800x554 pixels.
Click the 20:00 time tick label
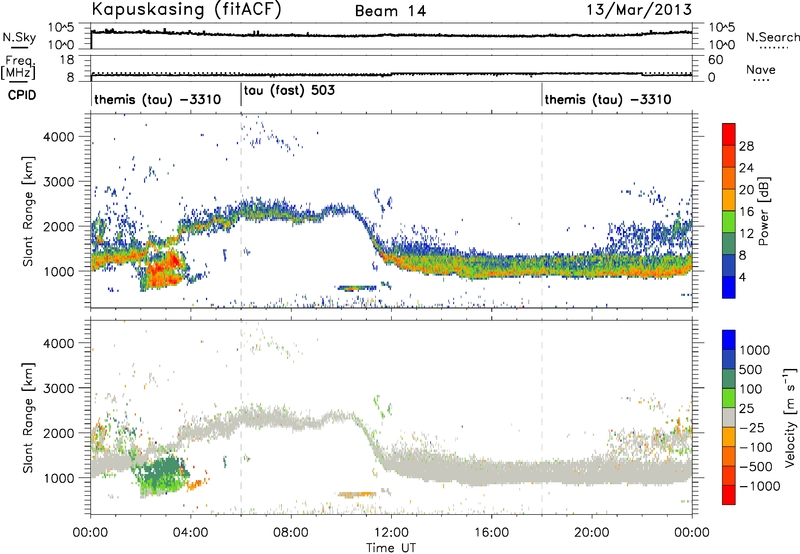(x=592, y=533)
